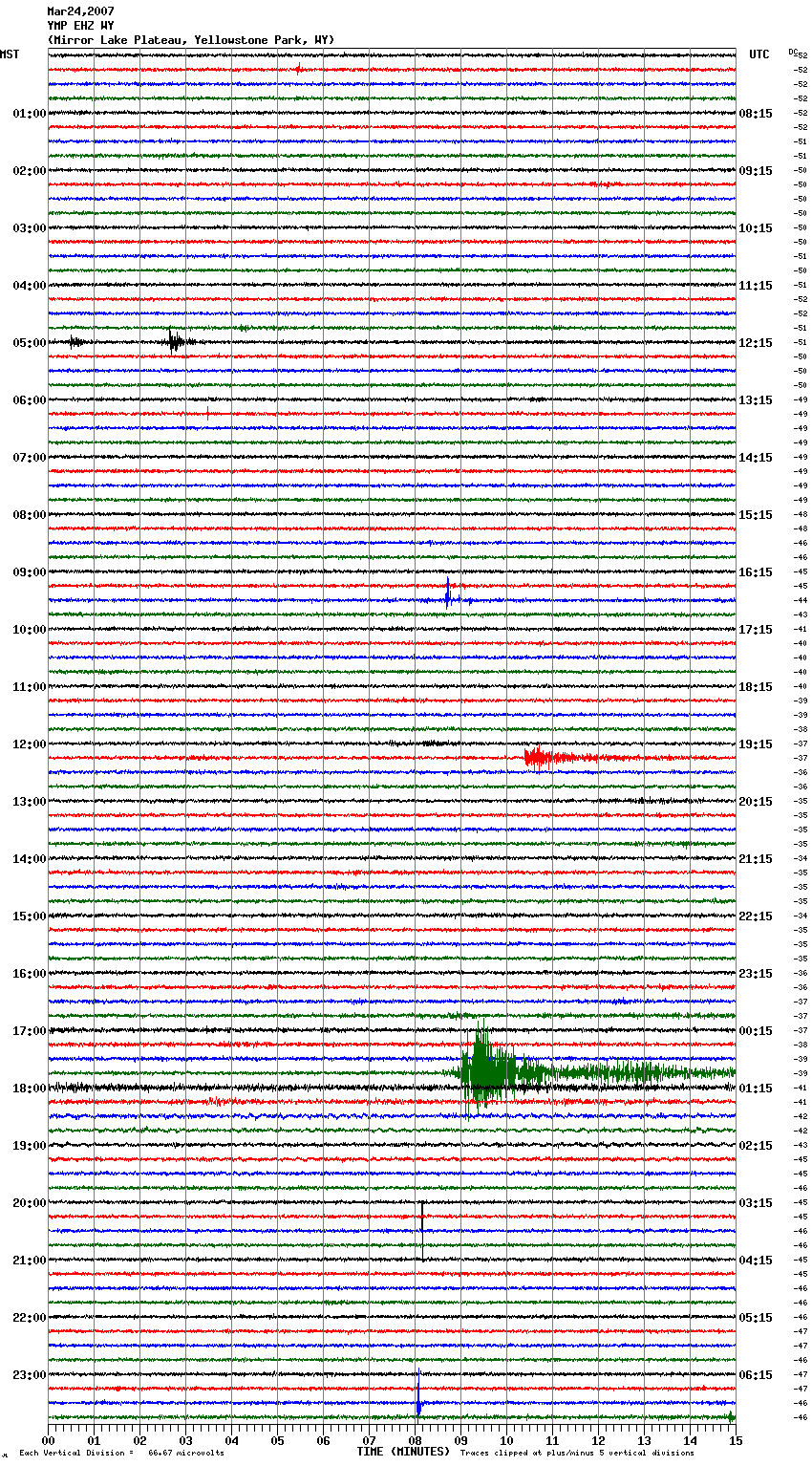Click minute 00 tick on bottom axis
812x1466 pixels.
[x=49, y=1440]
